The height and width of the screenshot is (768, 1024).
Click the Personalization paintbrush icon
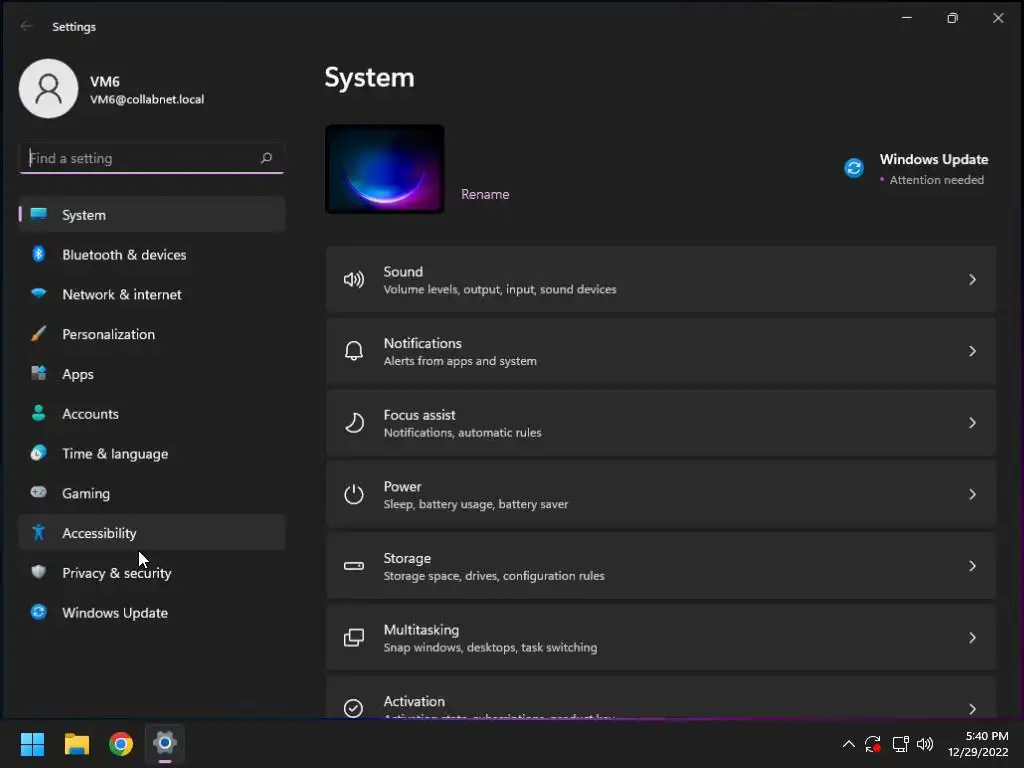pos(39,334)
